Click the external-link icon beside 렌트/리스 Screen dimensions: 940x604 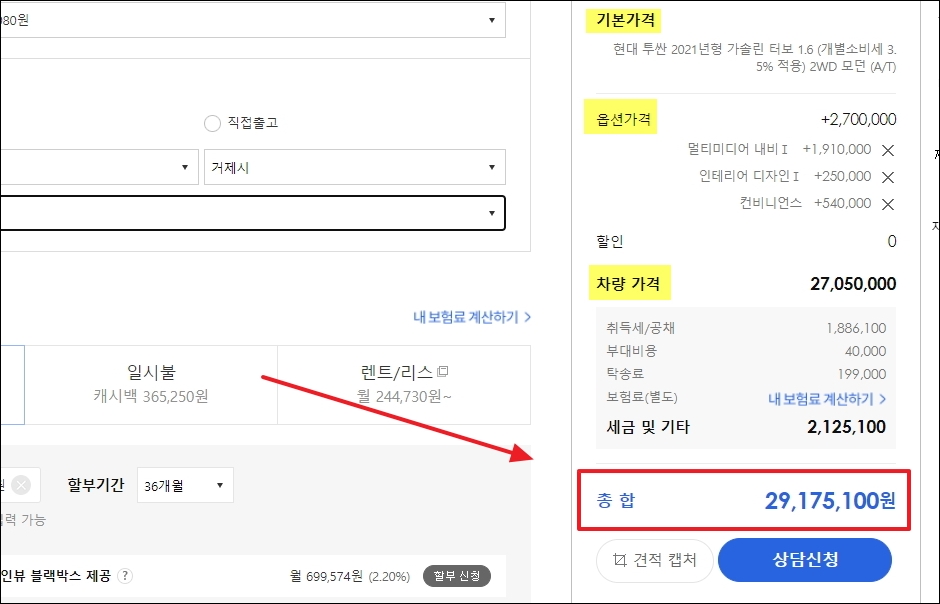(x=442, y=372)
